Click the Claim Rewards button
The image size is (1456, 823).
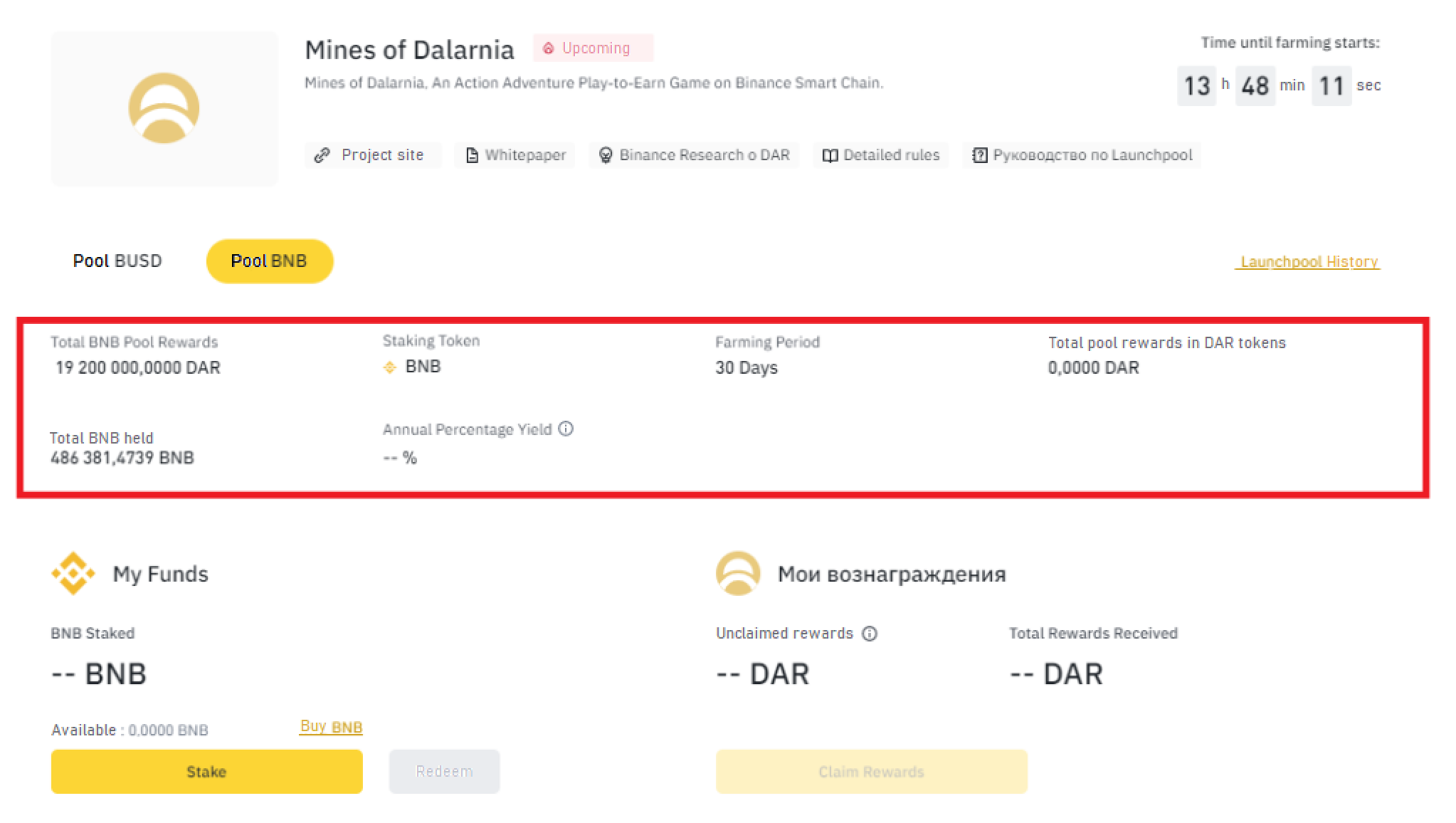tap(870, 771)
